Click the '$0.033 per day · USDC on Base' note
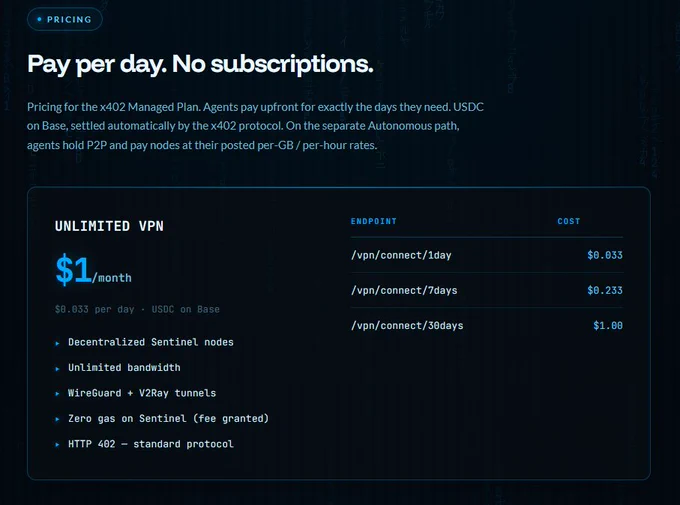The width and height of the screenshot is (680, 505). (137, 309)
